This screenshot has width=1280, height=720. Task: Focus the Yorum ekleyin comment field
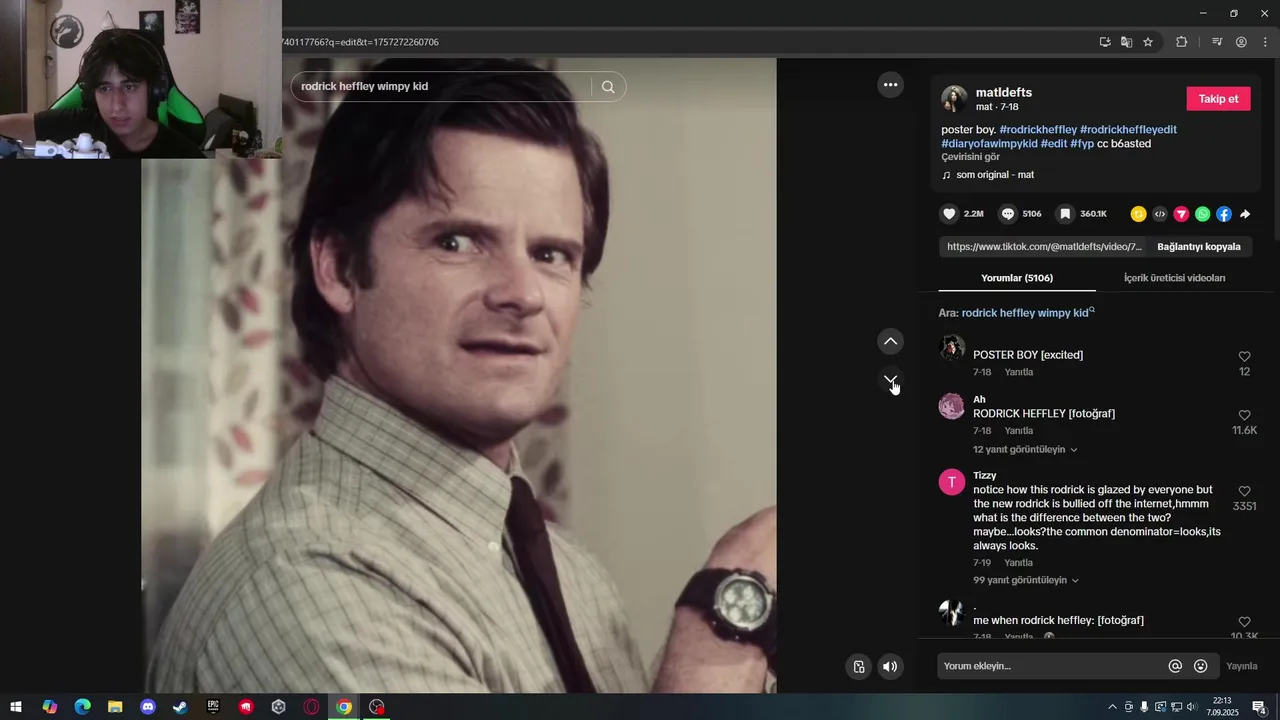1050,666
